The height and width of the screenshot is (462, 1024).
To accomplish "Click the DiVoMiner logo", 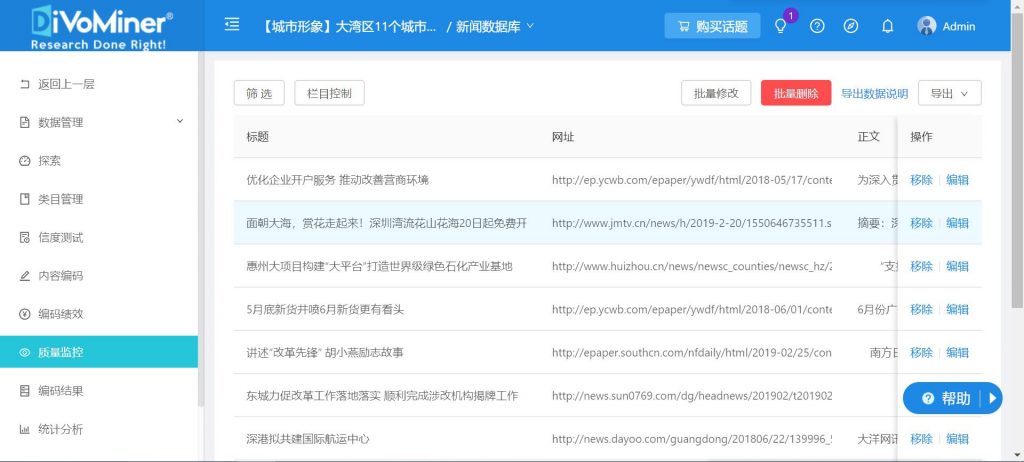I will [x=100, y=26].
